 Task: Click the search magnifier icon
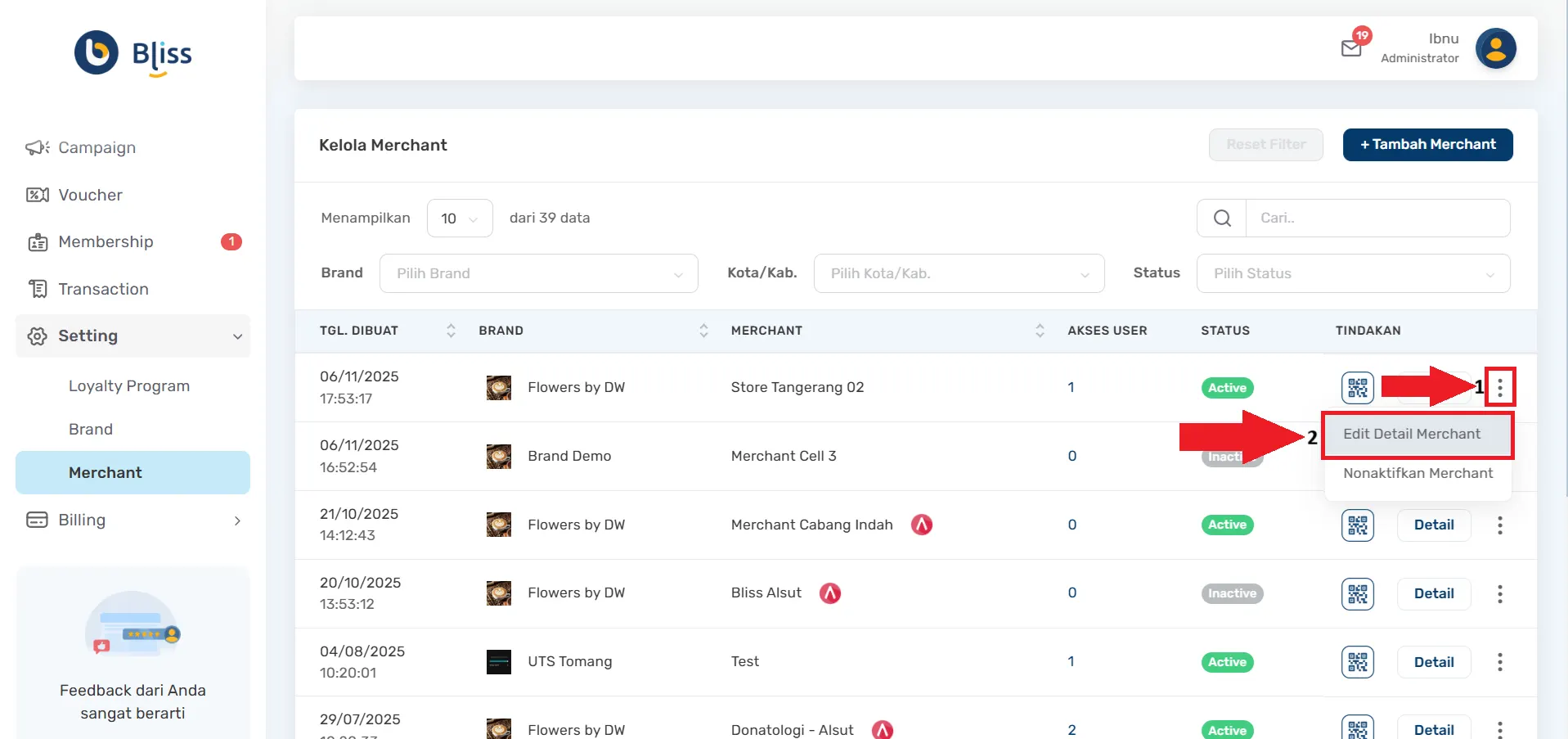tap(1222, 219)
